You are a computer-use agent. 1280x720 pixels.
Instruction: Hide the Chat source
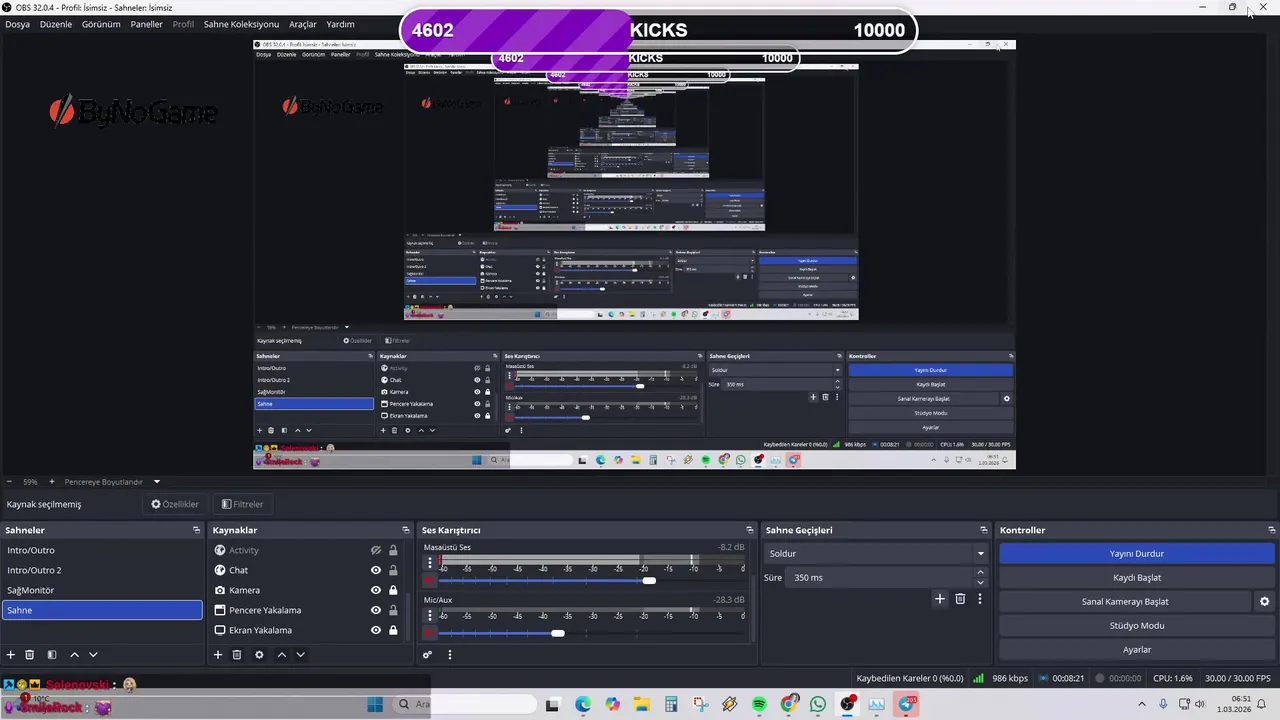(376, 570)
